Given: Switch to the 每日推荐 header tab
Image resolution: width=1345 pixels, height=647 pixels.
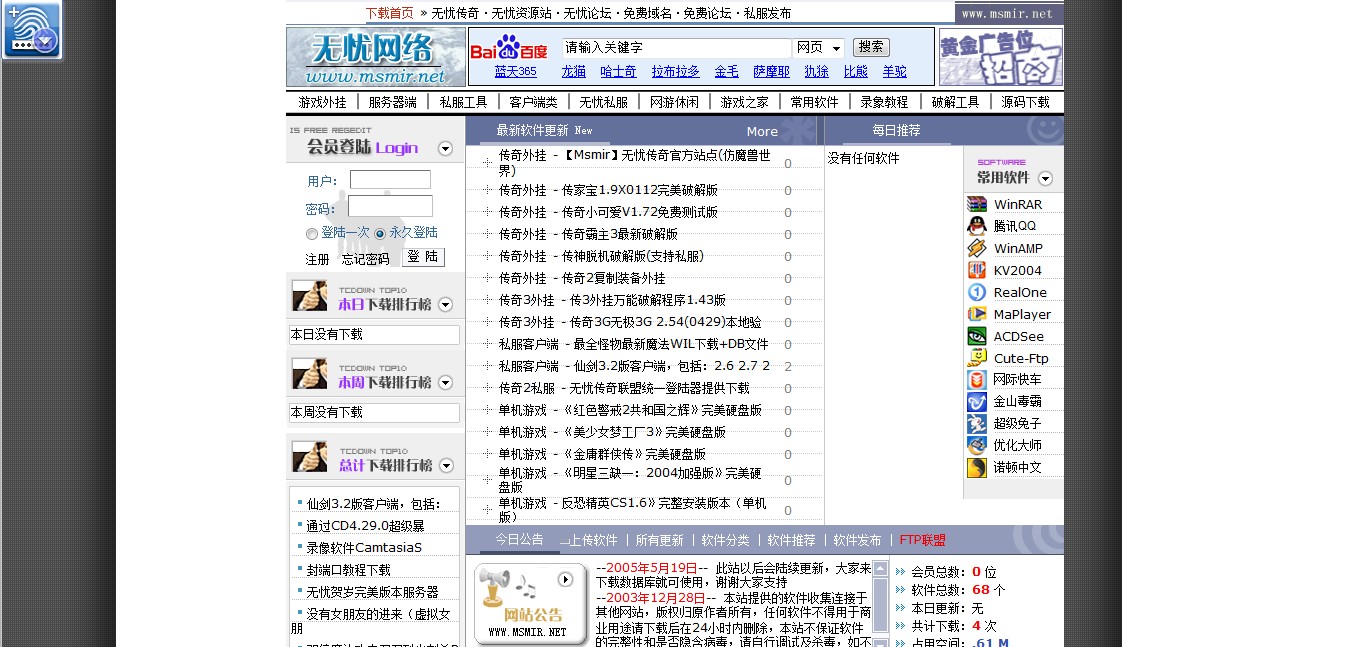Looking at the screenshot, I should pos(896,130).
